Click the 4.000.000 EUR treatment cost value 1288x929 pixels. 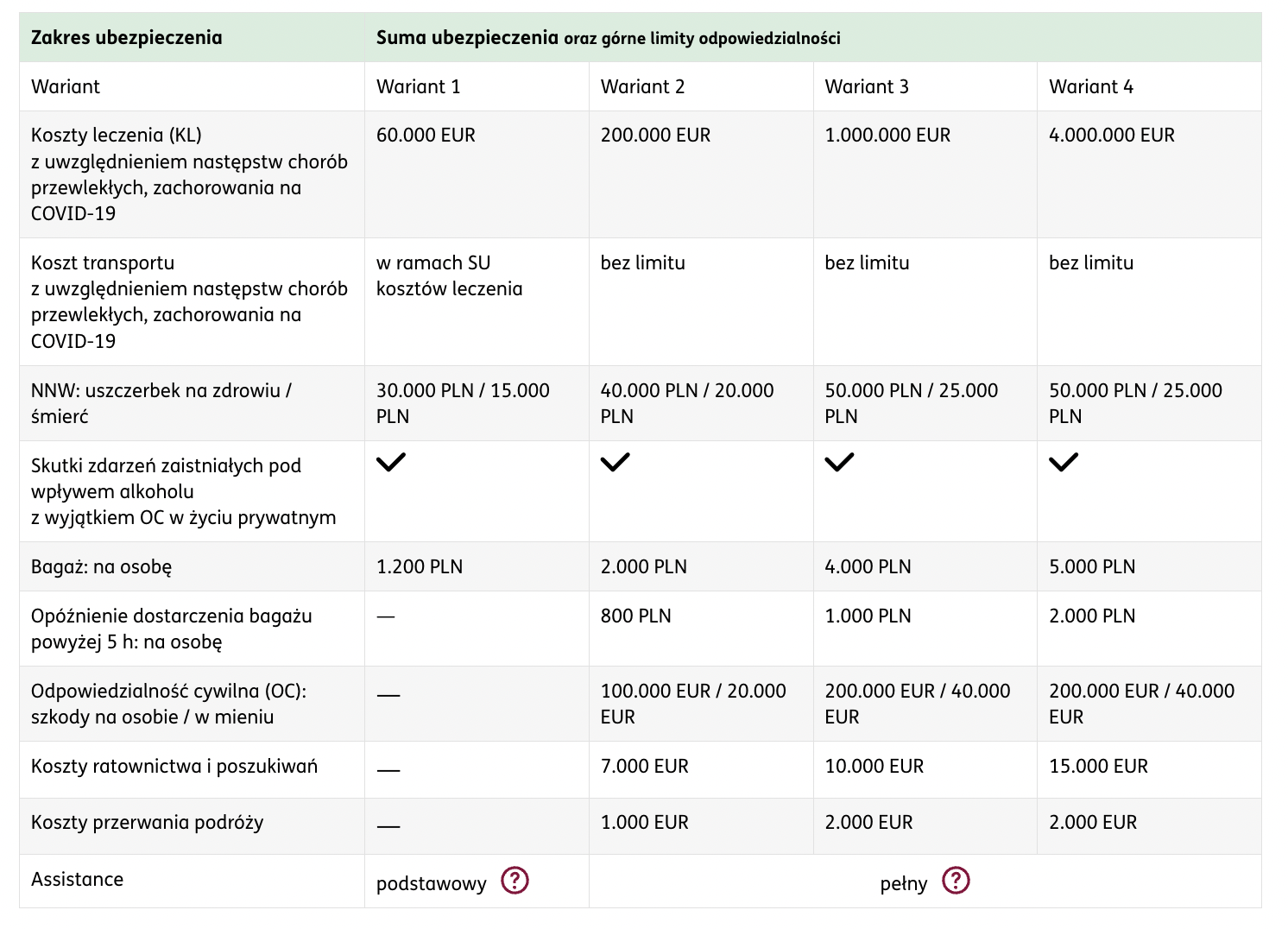(1112, 136)
